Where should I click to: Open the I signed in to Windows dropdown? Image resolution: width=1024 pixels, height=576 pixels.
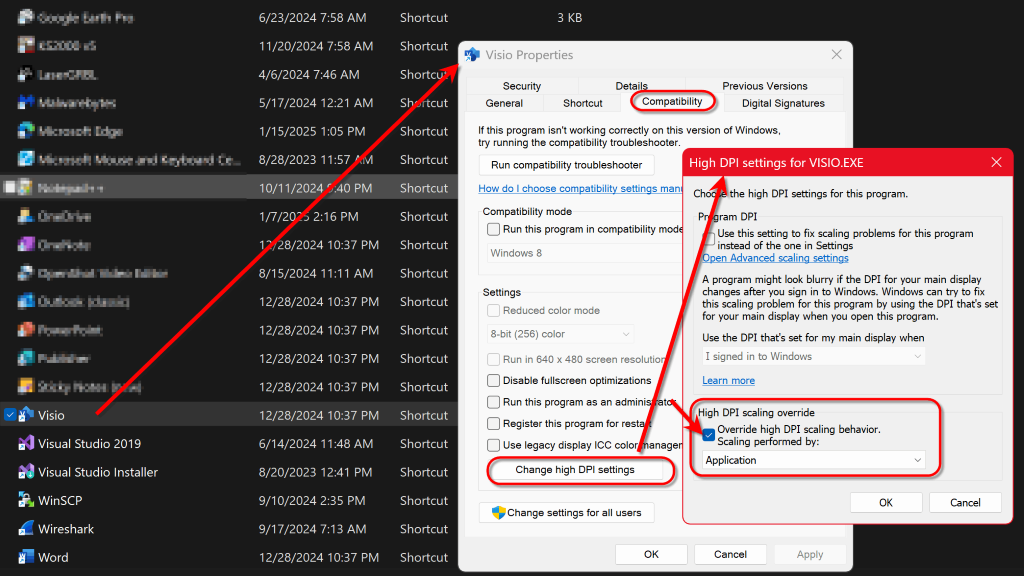point(812,357)
